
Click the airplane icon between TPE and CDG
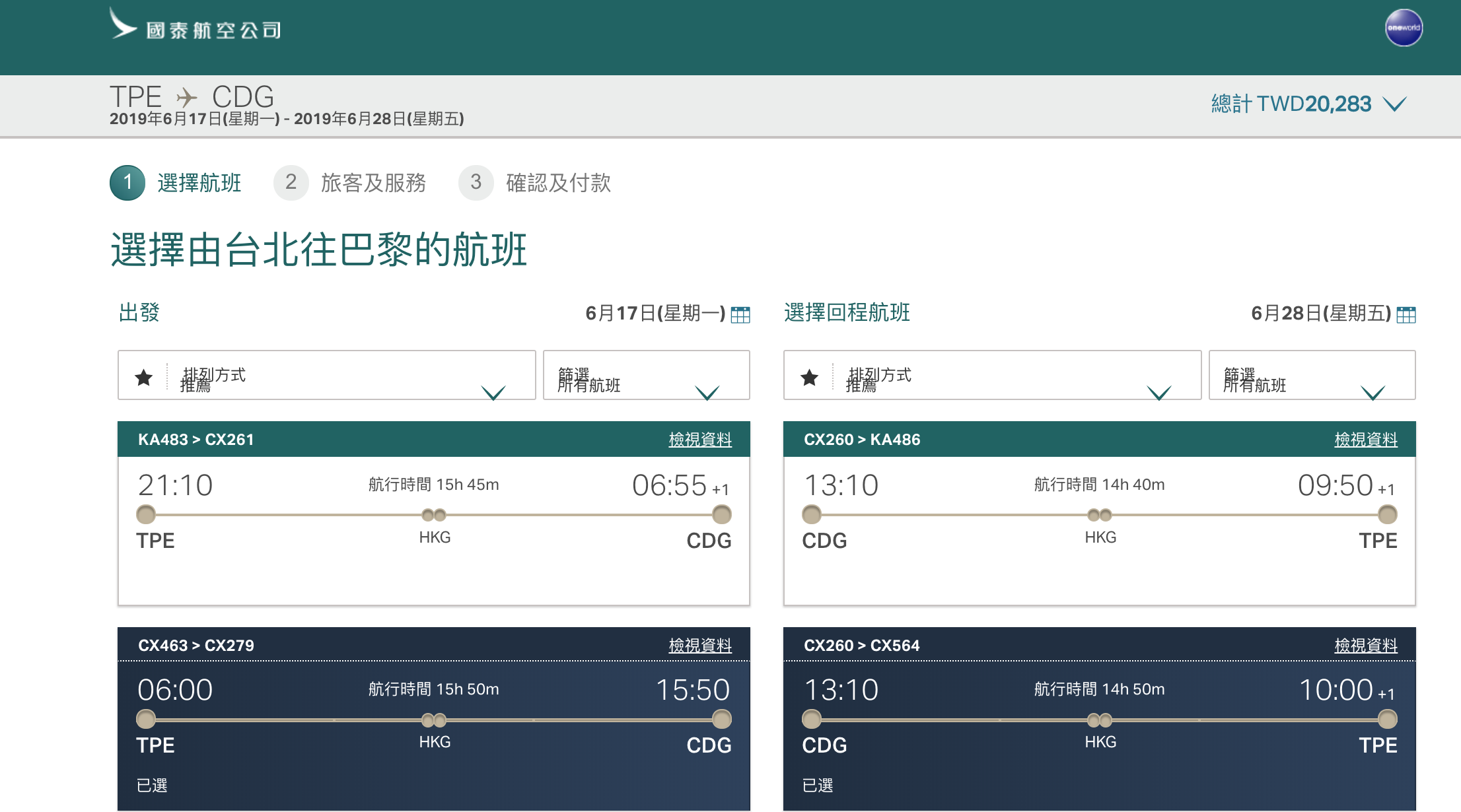coord(187,98)
